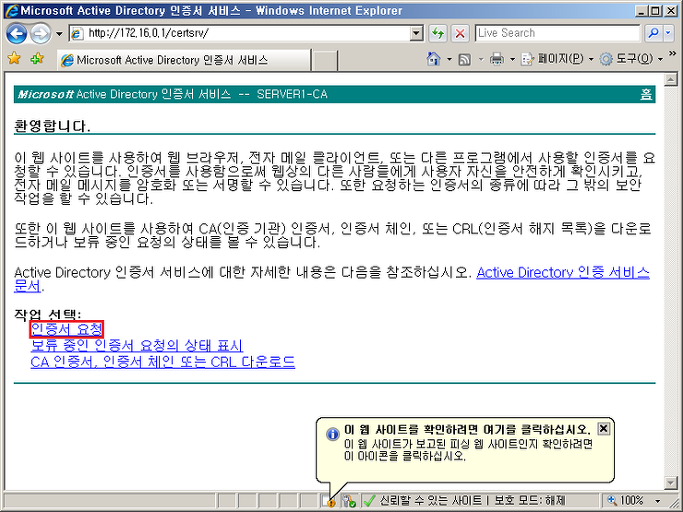Viewport: 683px width, 512px height.
Task: Go to Home page icon
Action: coord(433,59)
